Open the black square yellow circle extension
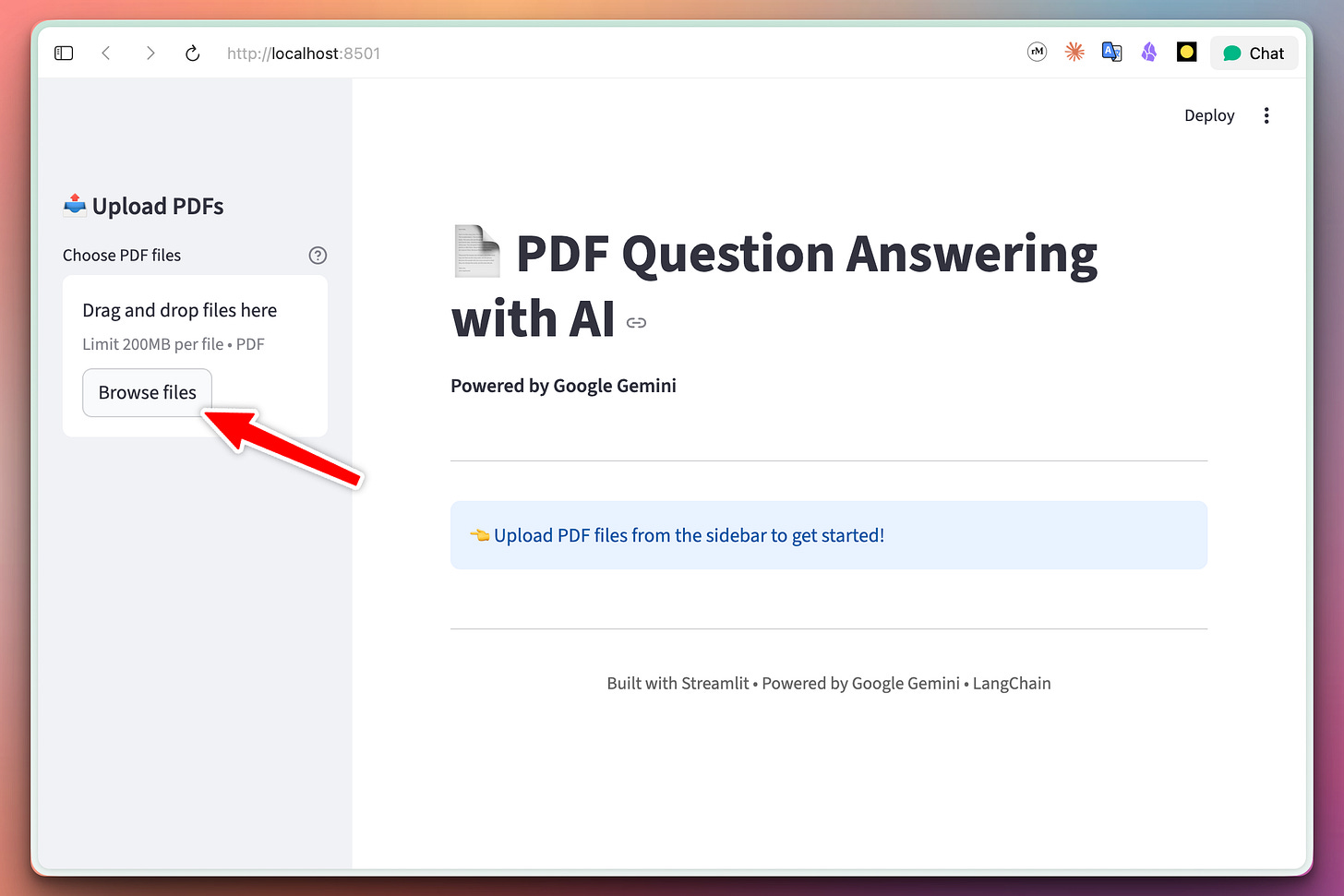The height and width of the screenshot is (896, 1344). pos(1187,52)
